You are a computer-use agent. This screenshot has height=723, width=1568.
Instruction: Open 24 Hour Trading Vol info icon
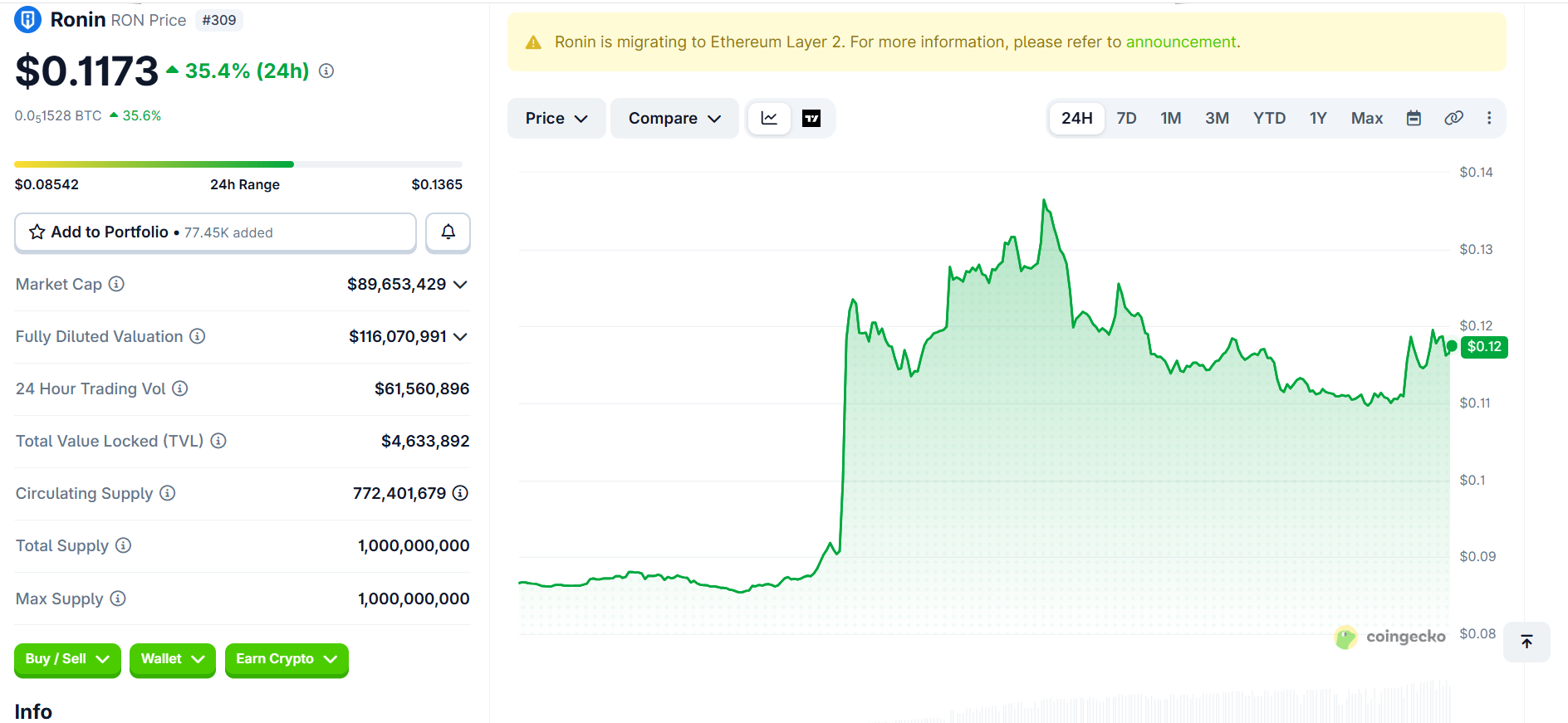pyautogui.click(x=180, y=388)
